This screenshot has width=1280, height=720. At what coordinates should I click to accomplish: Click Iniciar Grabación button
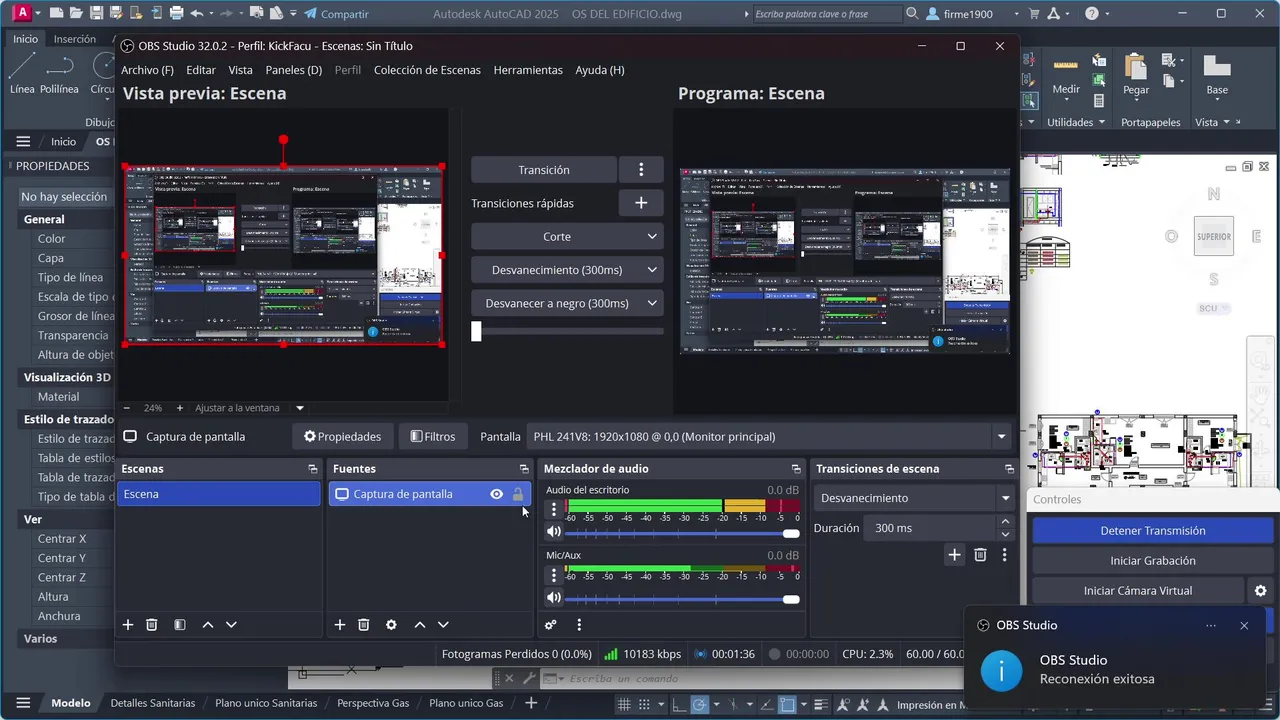coord(1152,561)
